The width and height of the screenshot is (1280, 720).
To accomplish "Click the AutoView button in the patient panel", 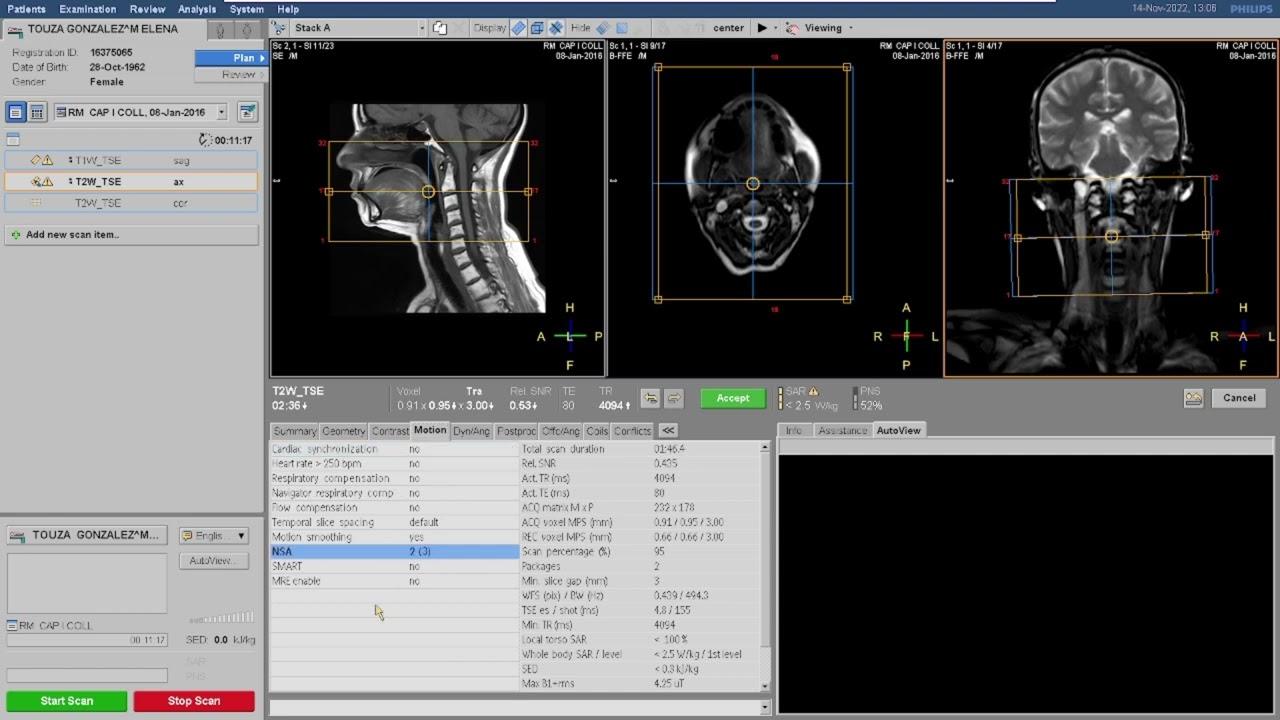I will coord(212,560).
